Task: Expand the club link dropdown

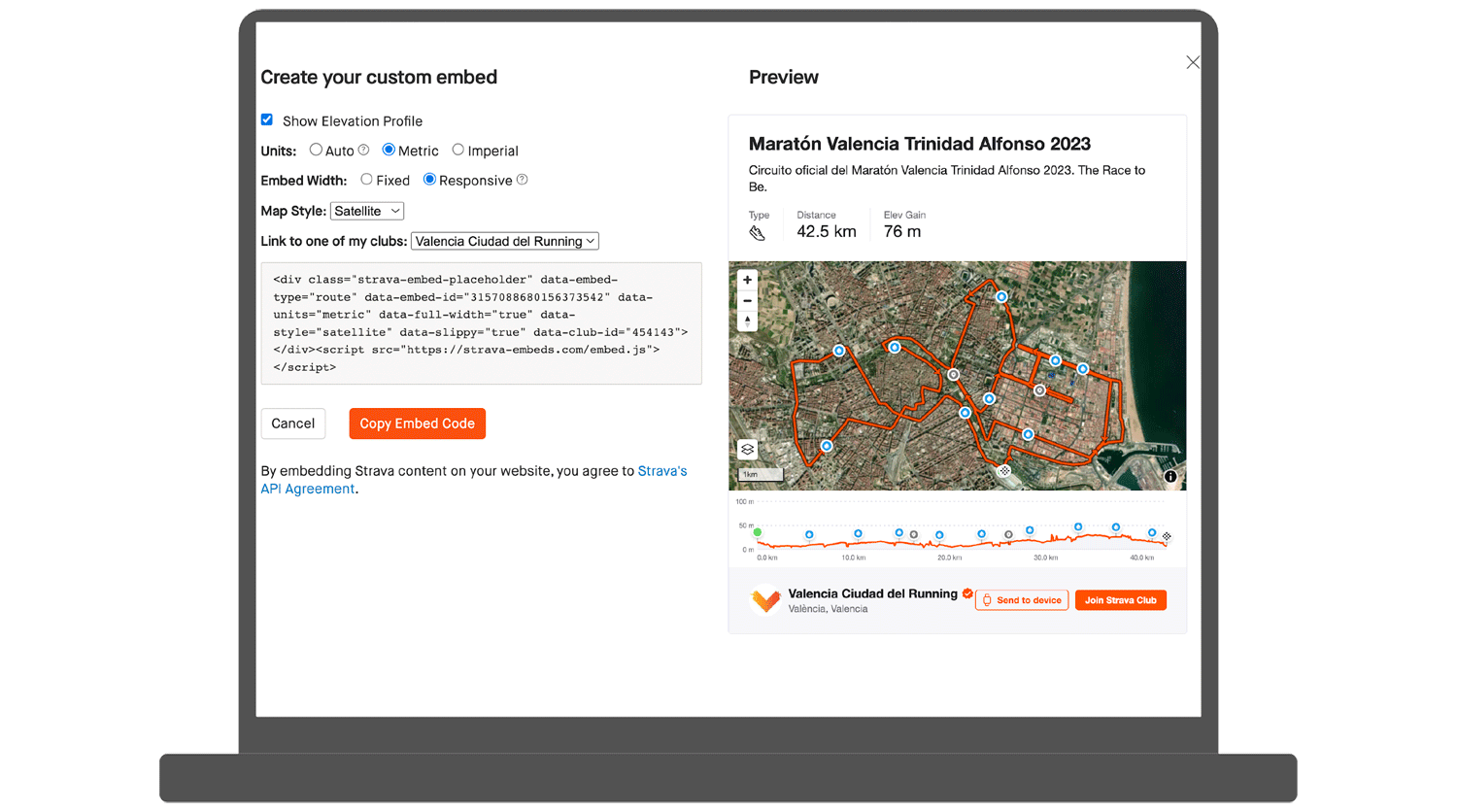Action: click(505, 241)
